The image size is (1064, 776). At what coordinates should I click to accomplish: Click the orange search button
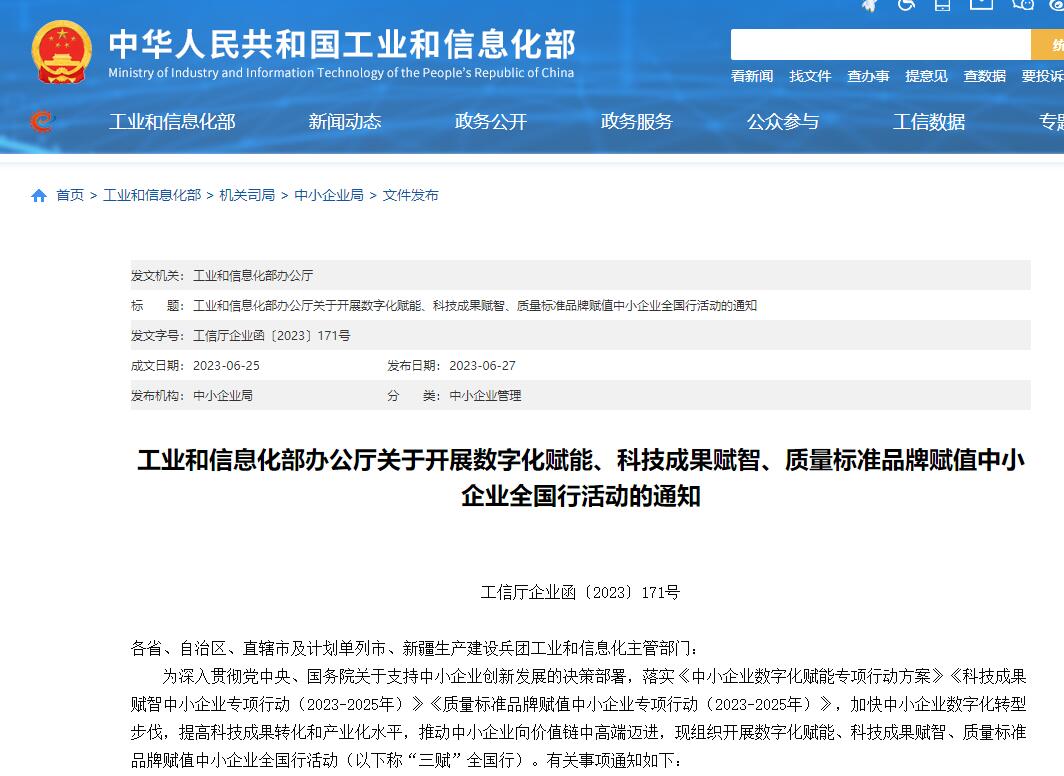pos(1049,45)
